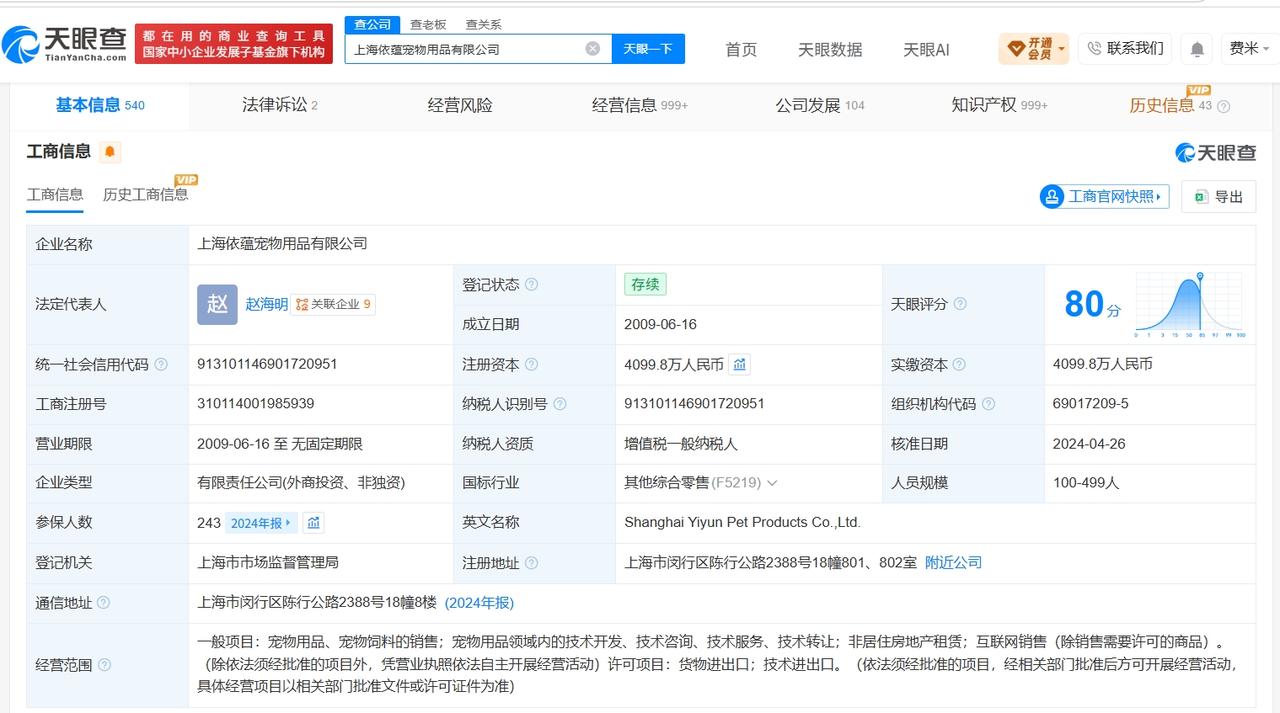
Task: Click the help icon beside 通信地址
Action: pyautogui.click(x=103, y=603)
